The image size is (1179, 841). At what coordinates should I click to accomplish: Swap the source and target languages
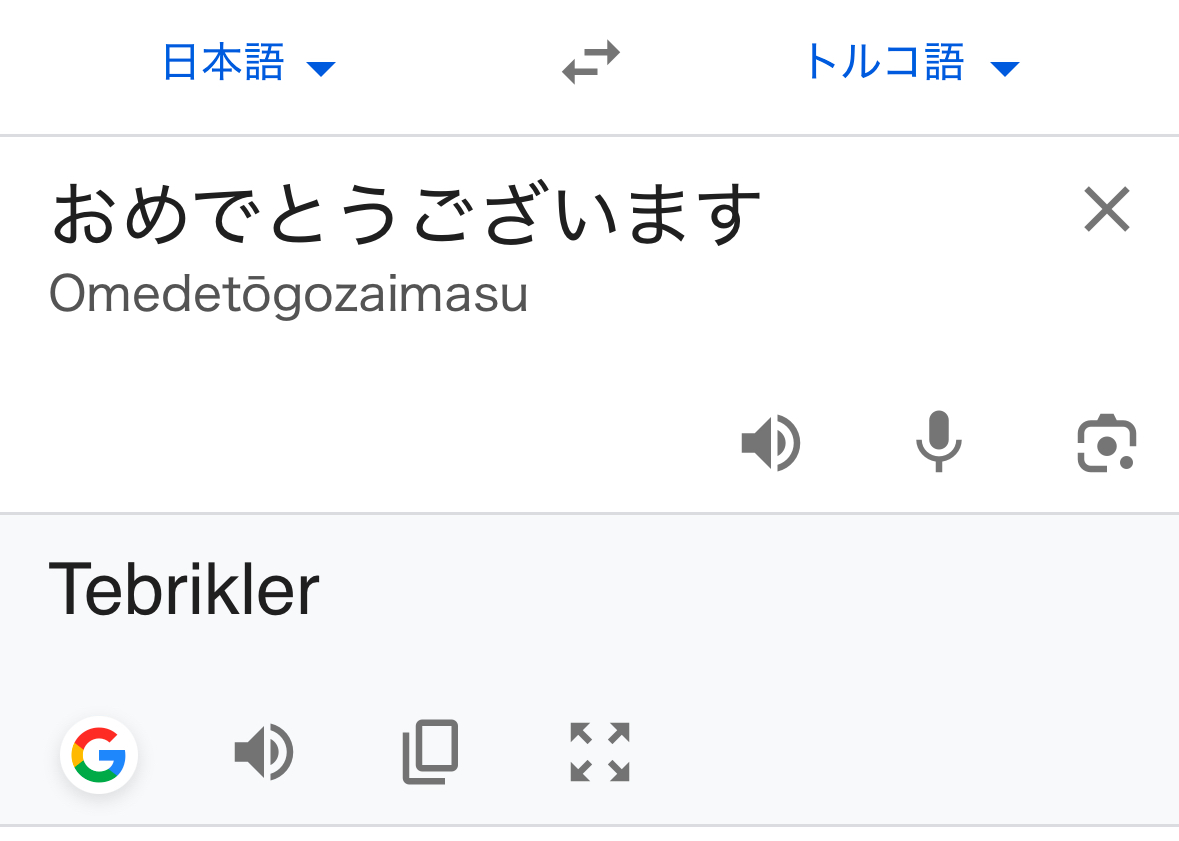[x=590, y=62]
